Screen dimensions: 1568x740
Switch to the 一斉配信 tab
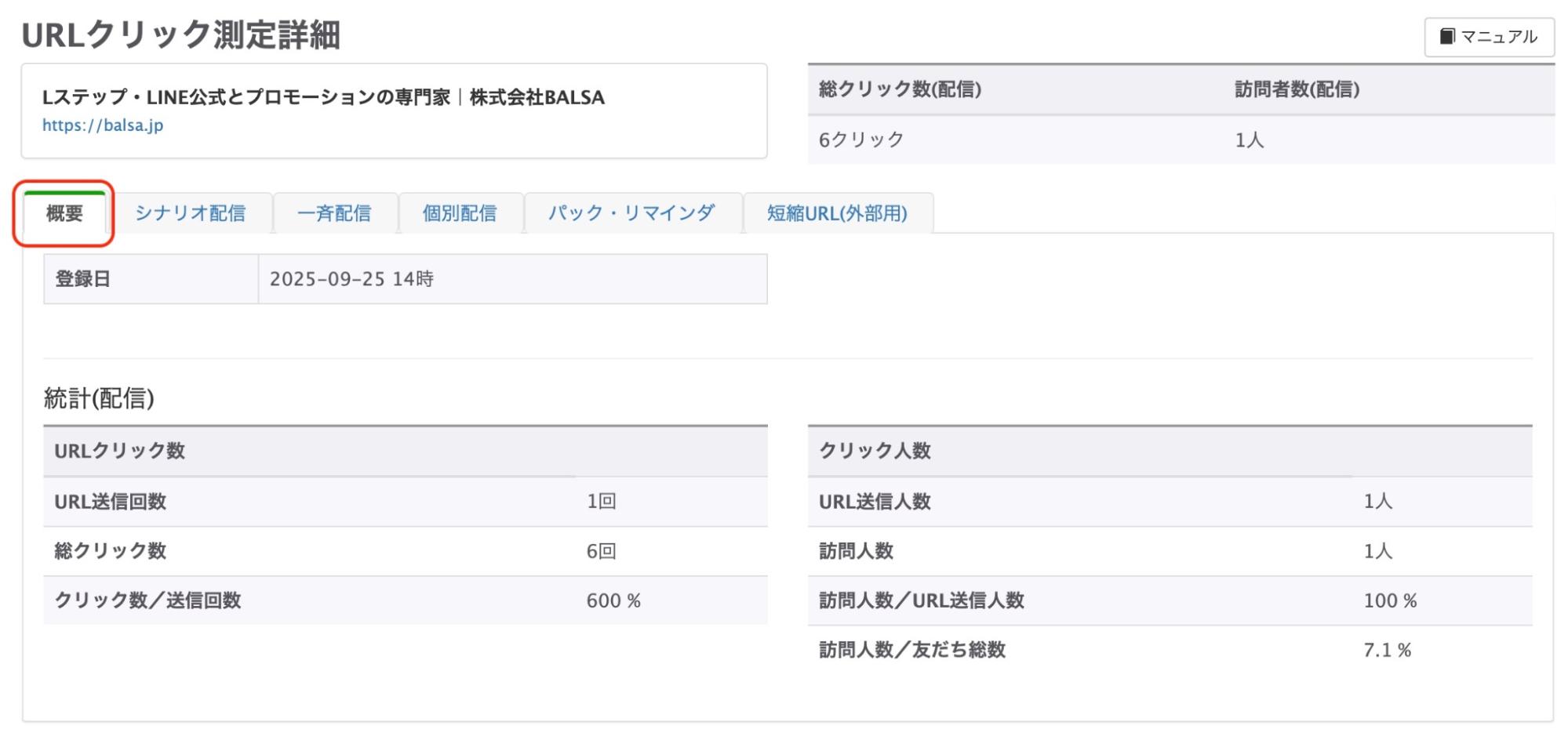tap(336, 212)
